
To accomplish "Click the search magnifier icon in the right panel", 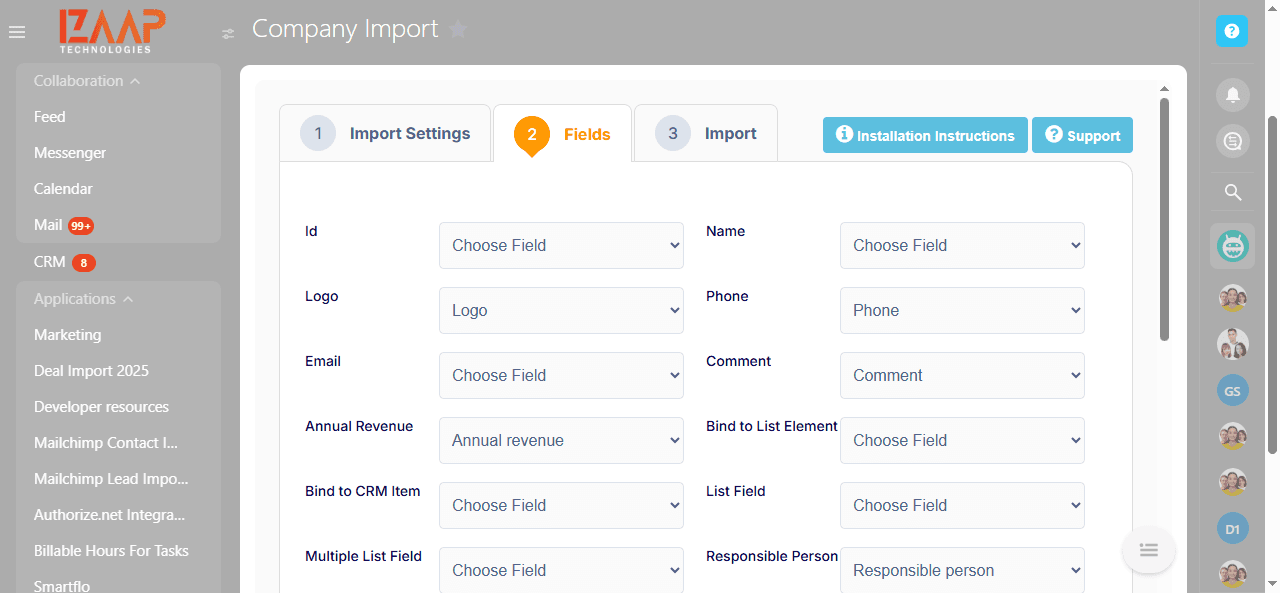I will tap(1232, 192).
